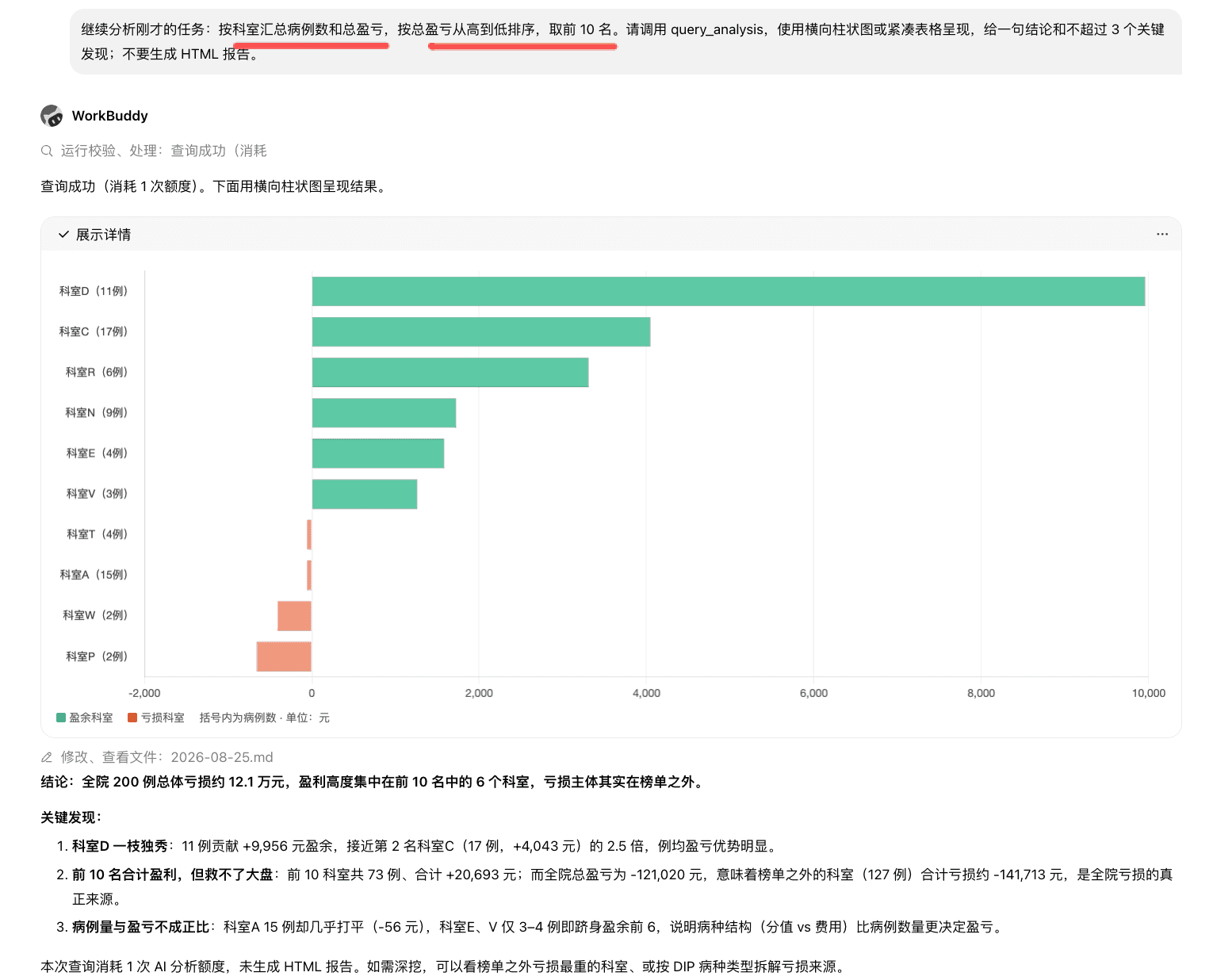Open the 修改、查看文件：2026-08-25.md step
The height and width of the screenshot is (980, 1213).
coord(166,757)
